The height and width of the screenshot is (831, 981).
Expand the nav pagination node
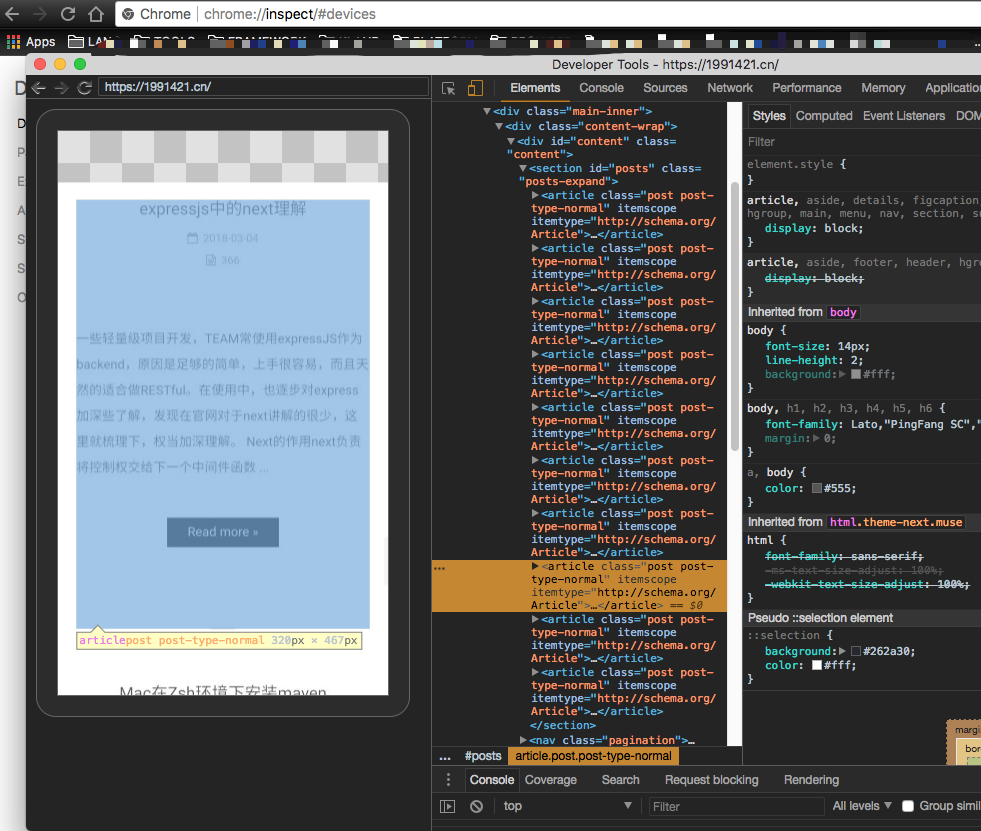click(x=523, y=740)
